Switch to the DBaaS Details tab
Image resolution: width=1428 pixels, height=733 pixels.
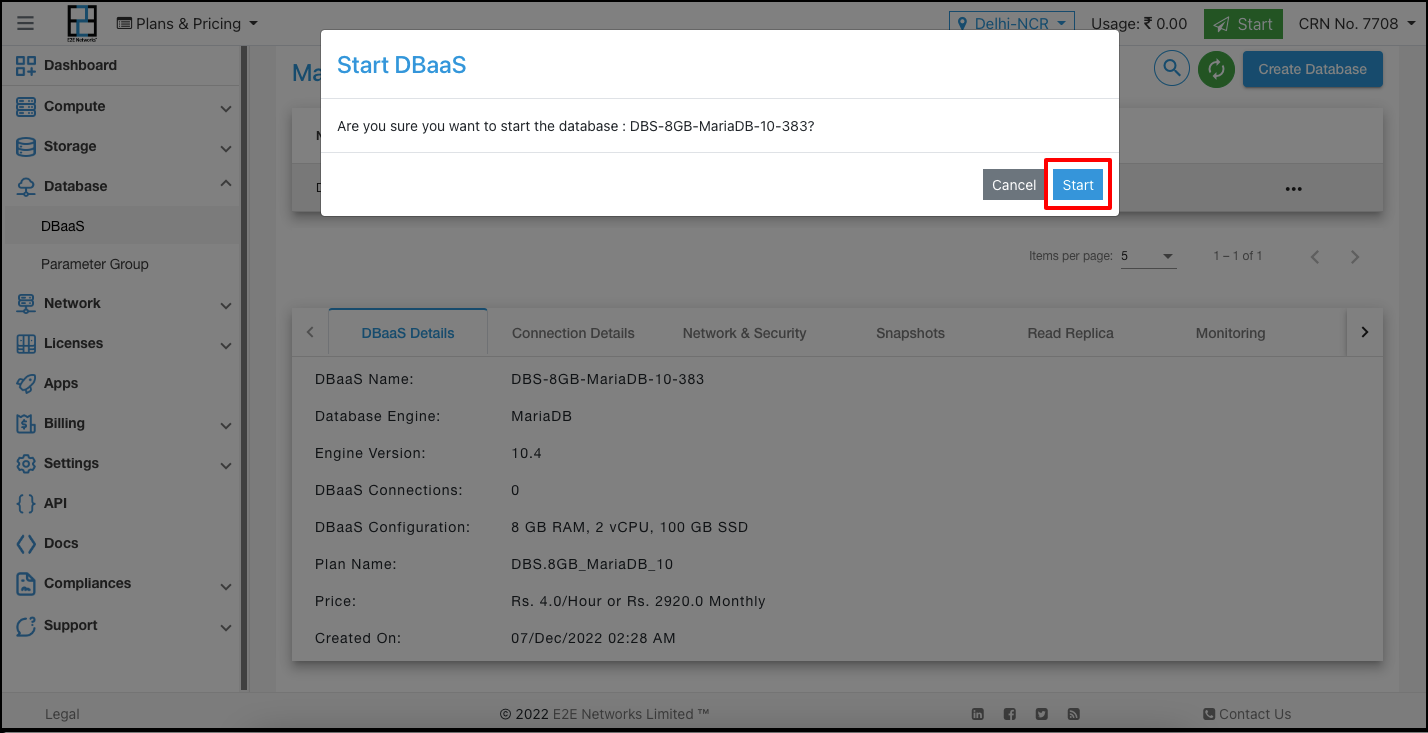coord(408,333)
